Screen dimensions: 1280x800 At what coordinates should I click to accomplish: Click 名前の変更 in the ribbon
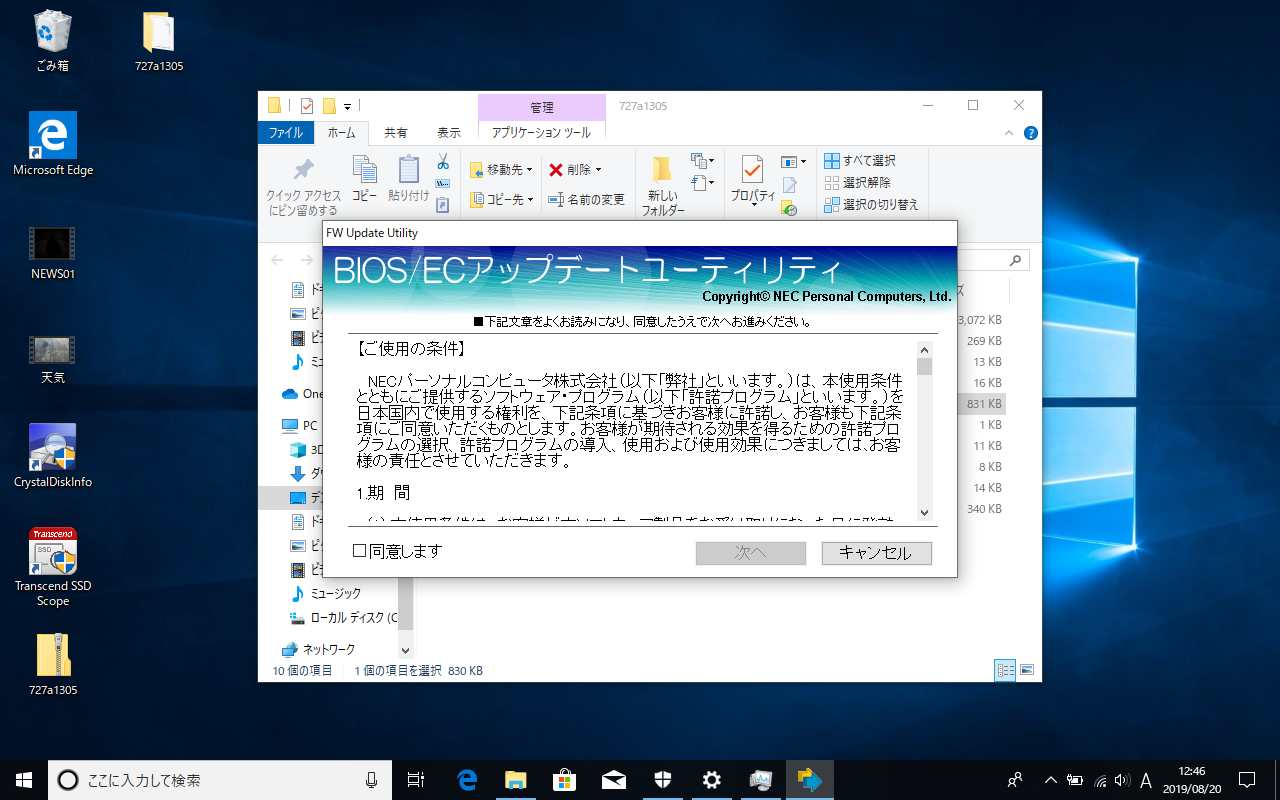[x=586, y=199]
